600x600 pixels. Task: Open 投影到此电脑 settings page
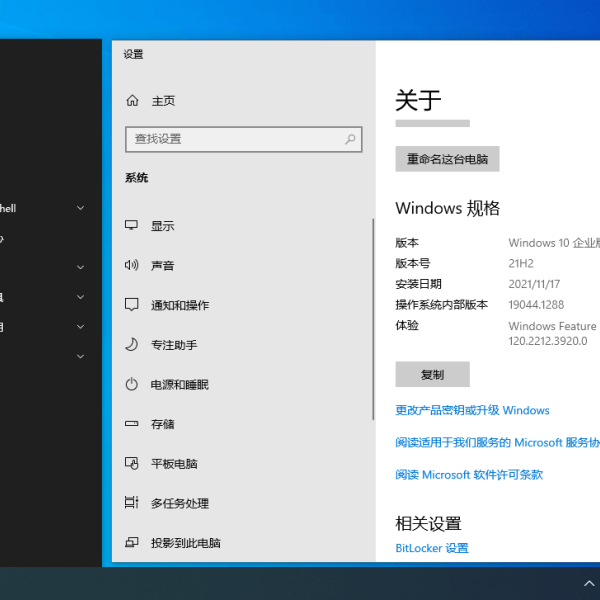[x=186, y=543]
